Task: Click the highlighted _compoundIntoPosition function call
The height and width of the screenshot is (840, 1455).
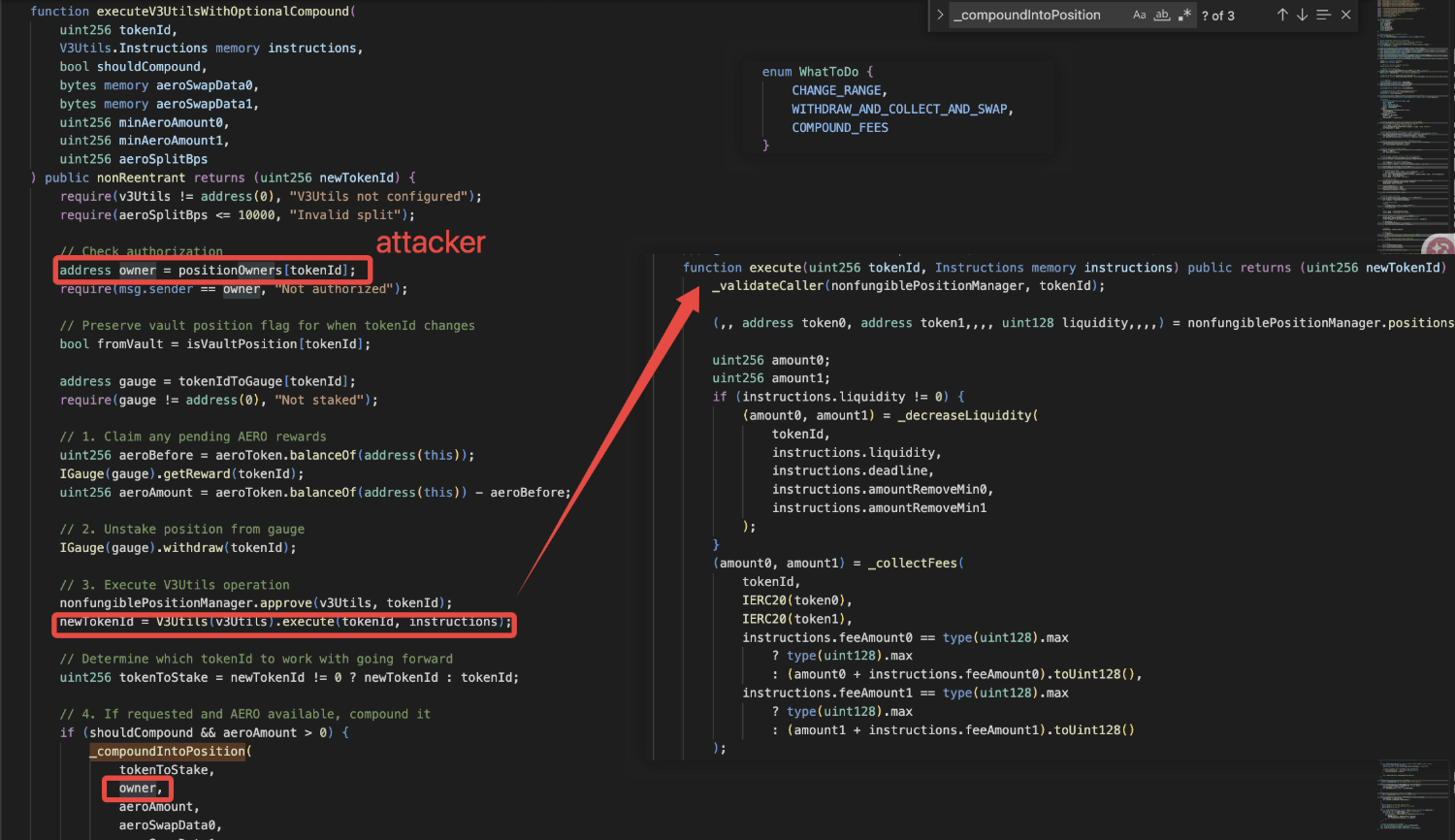Action: (171, 752)
